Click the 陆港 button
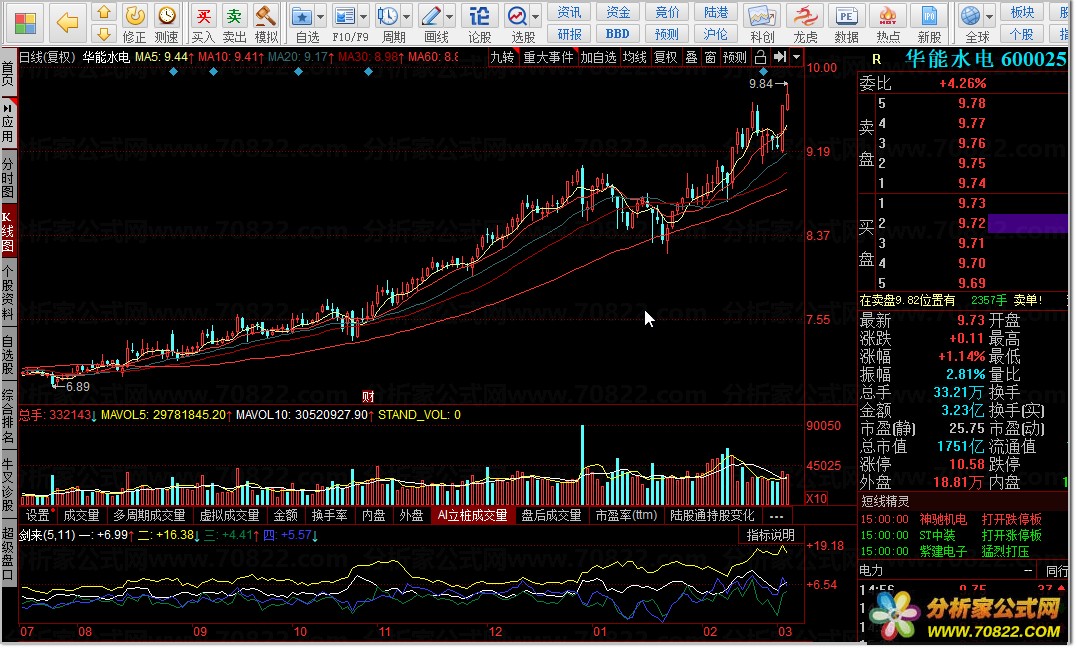Image resolution: width=1077 pixels, height=648 pixels. [x=716, y=12]
